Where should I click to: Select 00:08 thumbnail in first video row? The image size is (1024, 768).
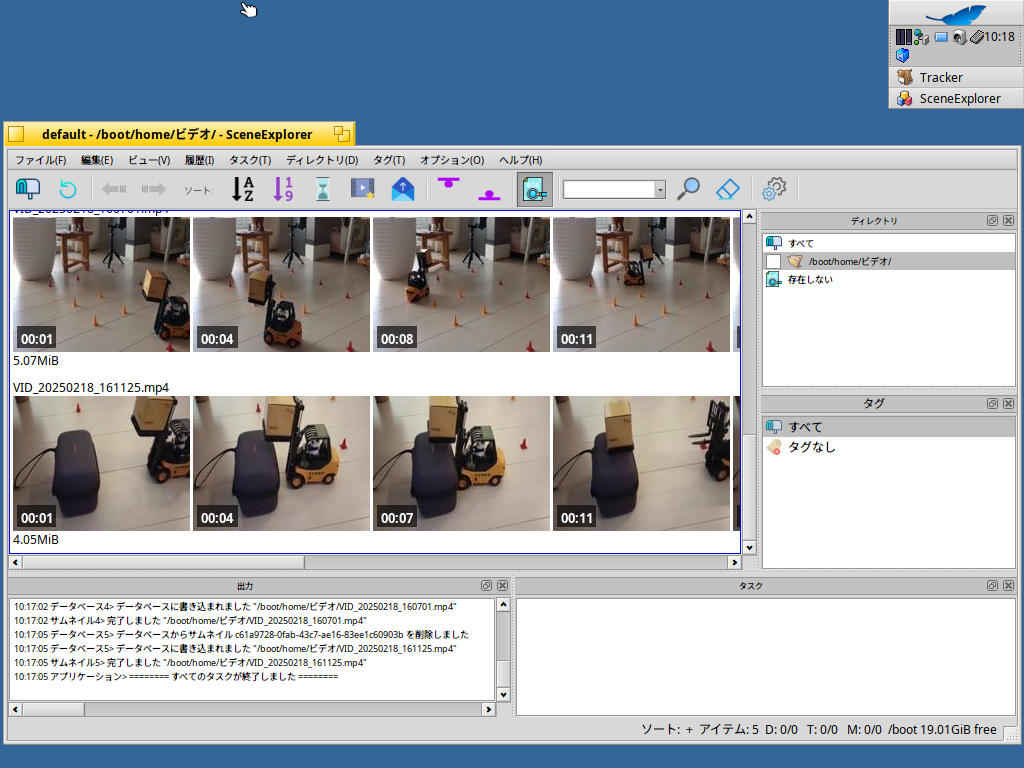coord(461,284)
